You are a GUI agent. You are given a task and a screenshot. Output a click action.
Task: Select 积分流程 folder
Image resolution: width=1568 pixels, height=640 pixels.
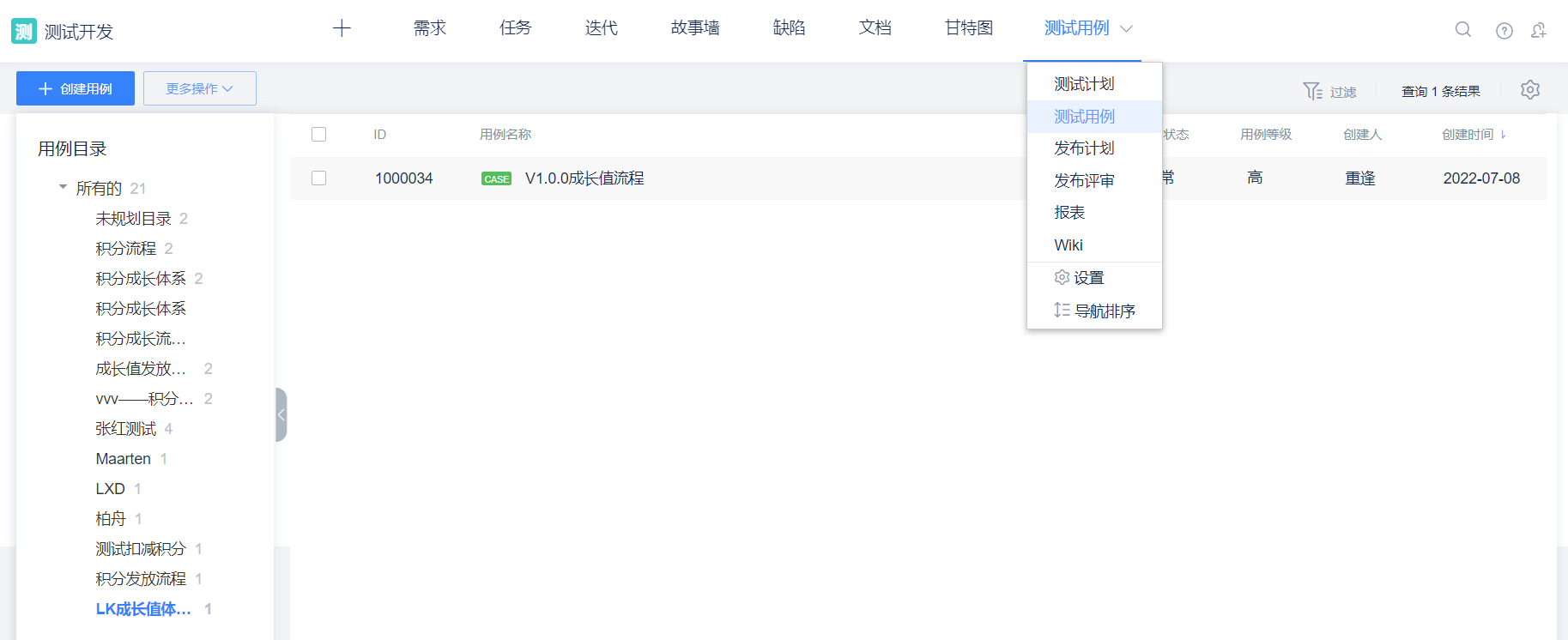click(x=126, y=249)
